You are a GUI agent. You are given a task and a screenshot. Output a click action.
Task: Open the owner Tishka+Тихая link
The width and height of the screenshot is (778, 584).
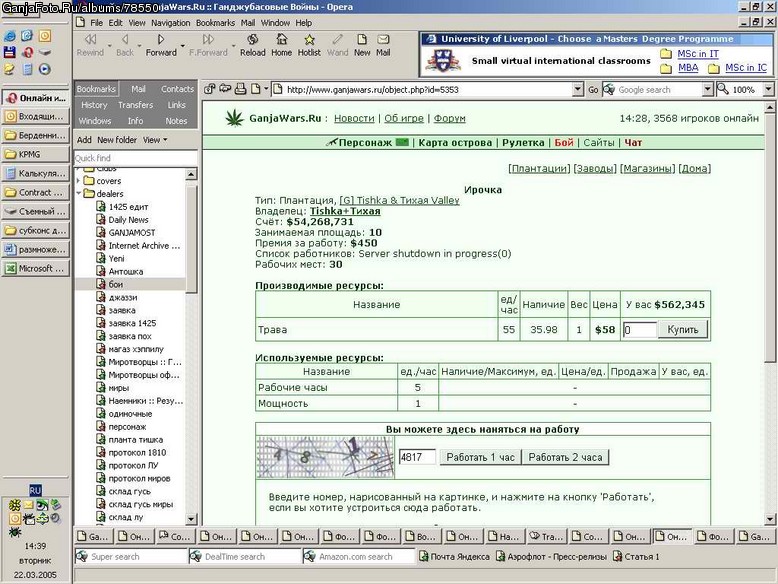(345, 211)
